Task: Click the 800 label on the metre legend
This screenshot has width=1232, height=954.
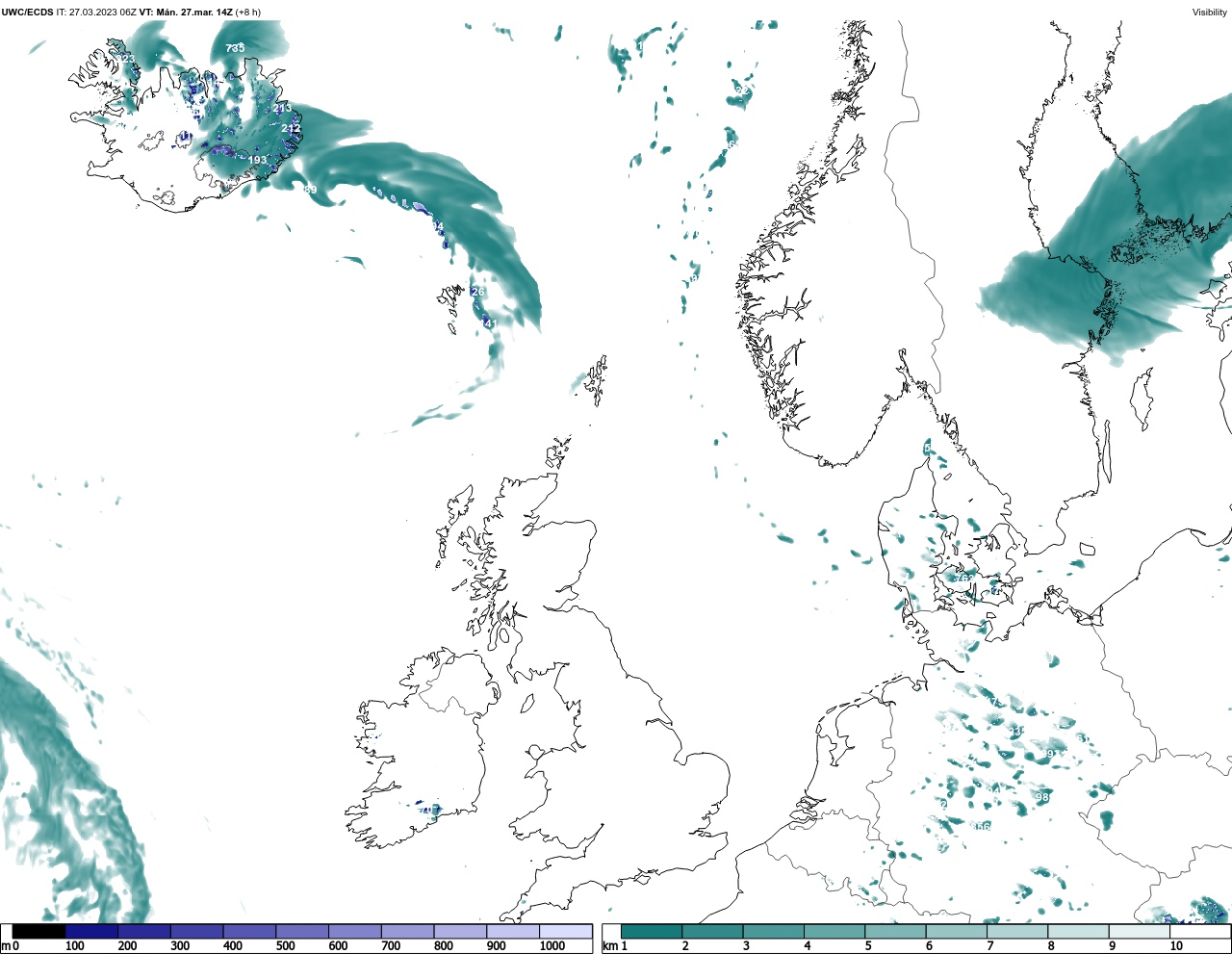Action: (x=444, y=946)
